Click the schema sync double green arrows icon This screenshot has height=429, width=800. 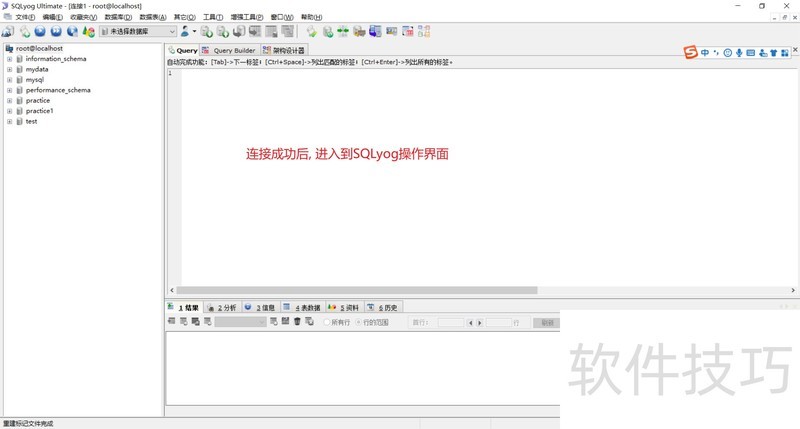click(343, 32)
